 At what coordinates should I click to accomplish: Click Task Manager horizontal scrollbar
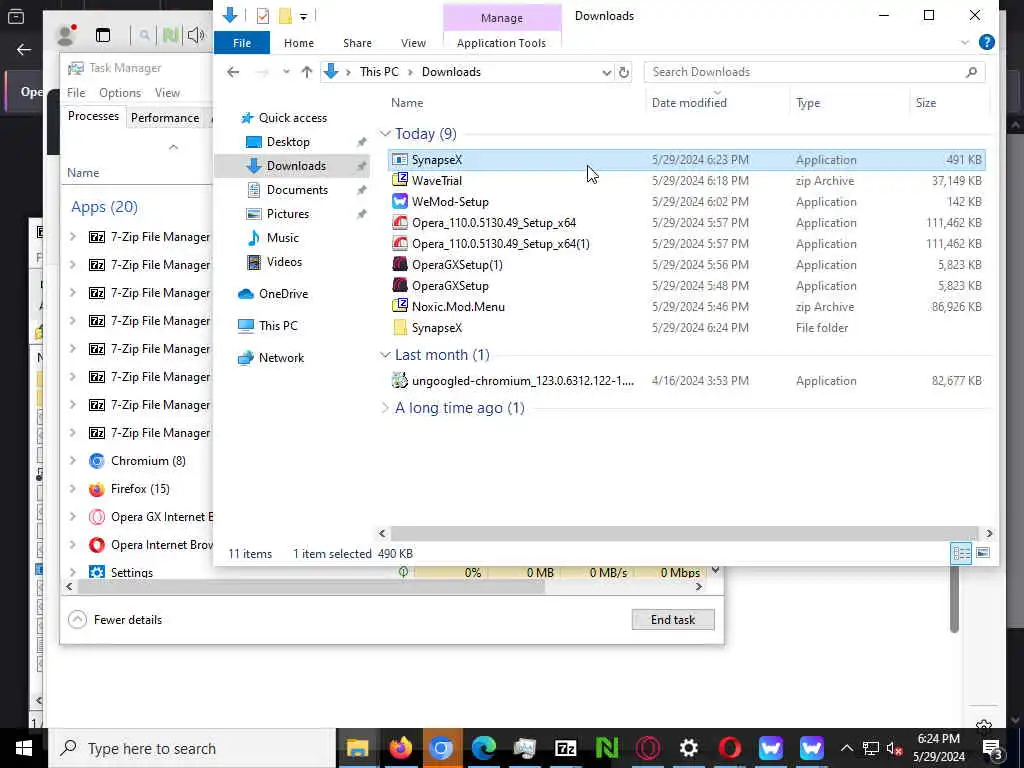click(x=311, y=586)
